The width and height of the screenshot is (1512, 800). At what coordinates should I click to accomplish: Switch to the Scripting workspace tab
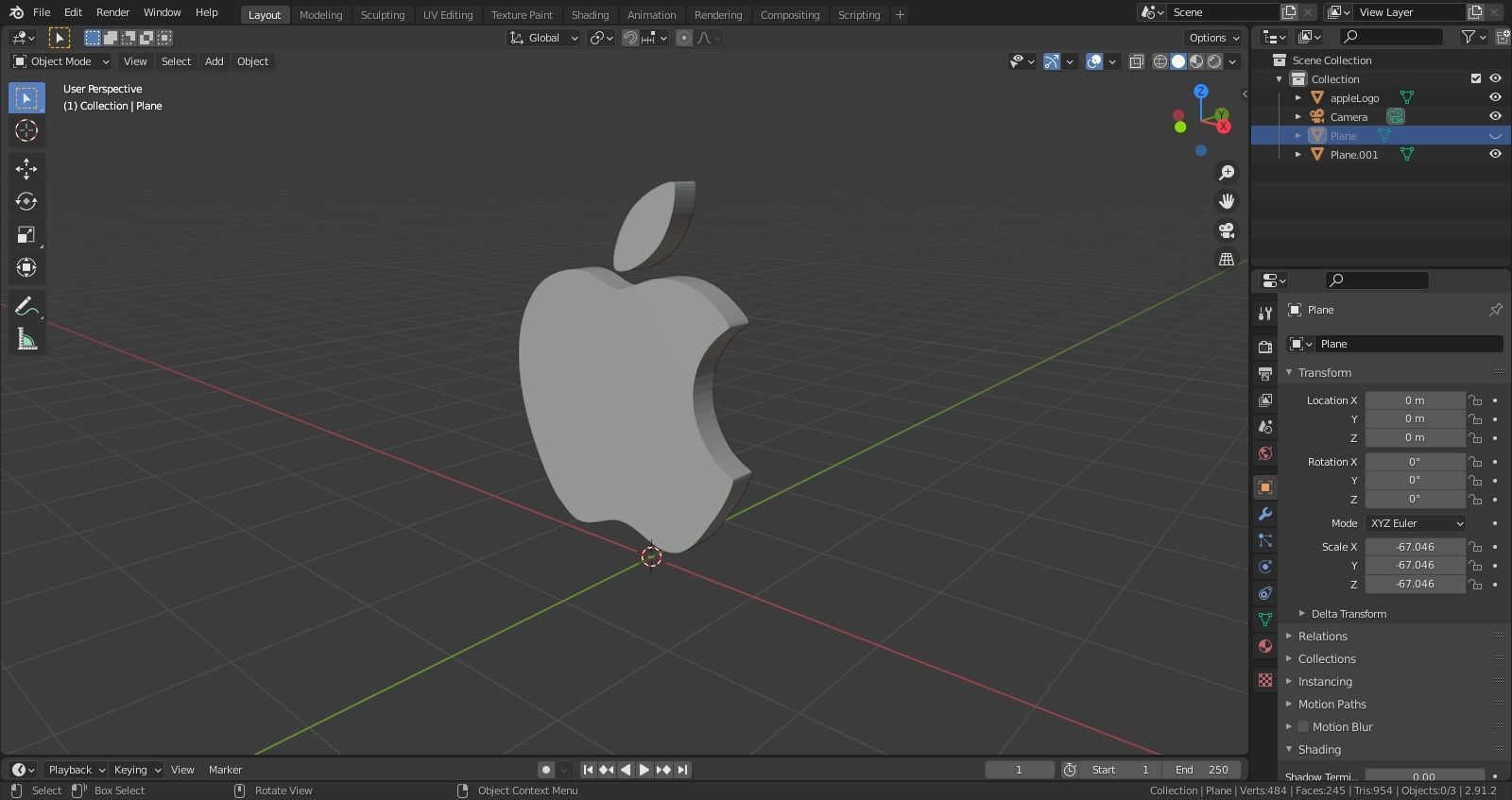point(859,15)
